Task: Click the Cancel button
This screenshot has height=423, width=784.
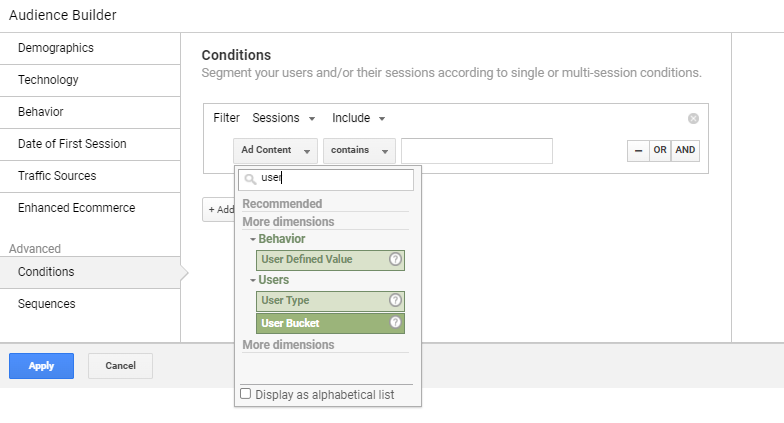Action: [120, 366]
